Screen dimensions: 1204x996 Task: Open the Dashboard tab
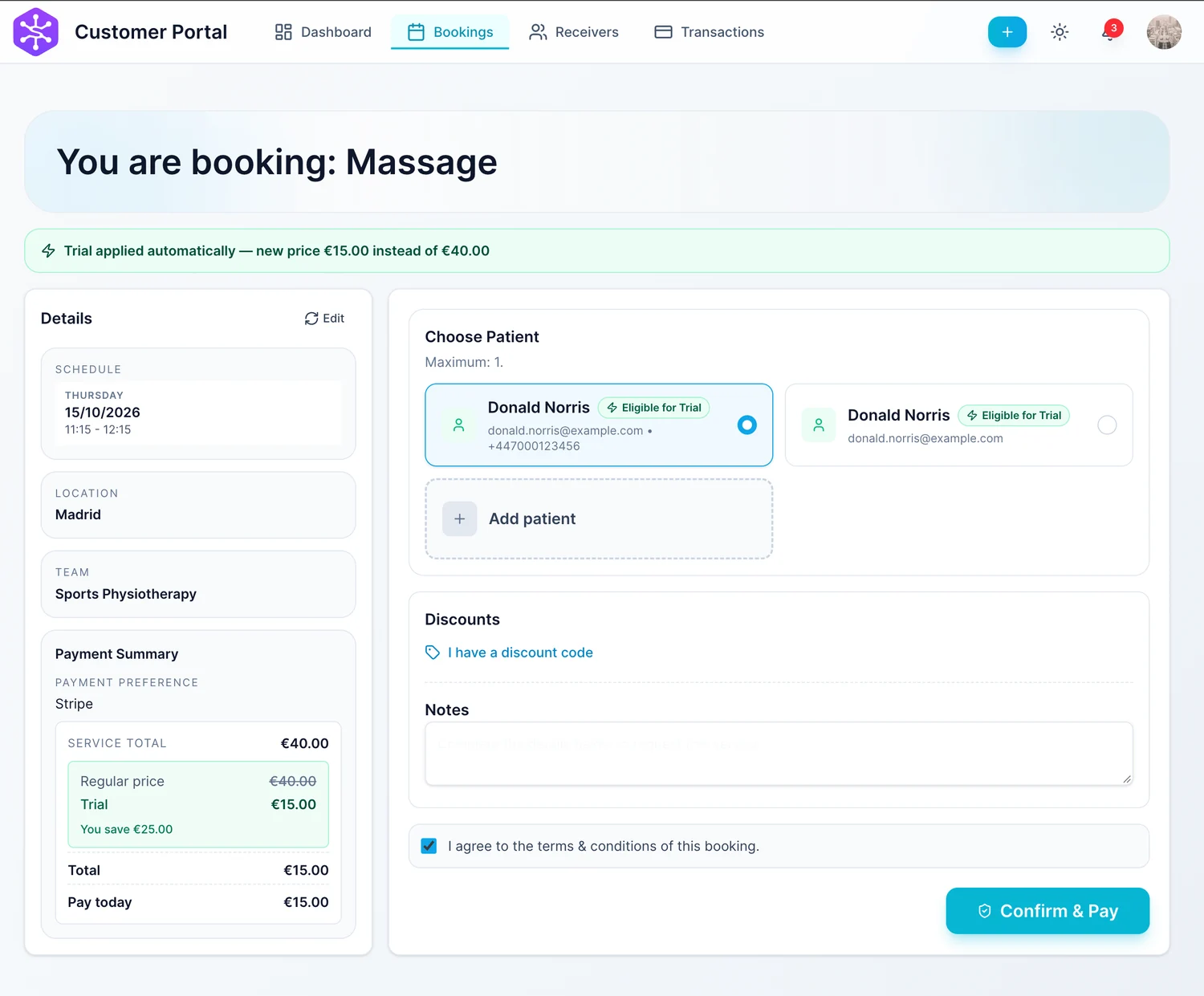pos(323,32)
